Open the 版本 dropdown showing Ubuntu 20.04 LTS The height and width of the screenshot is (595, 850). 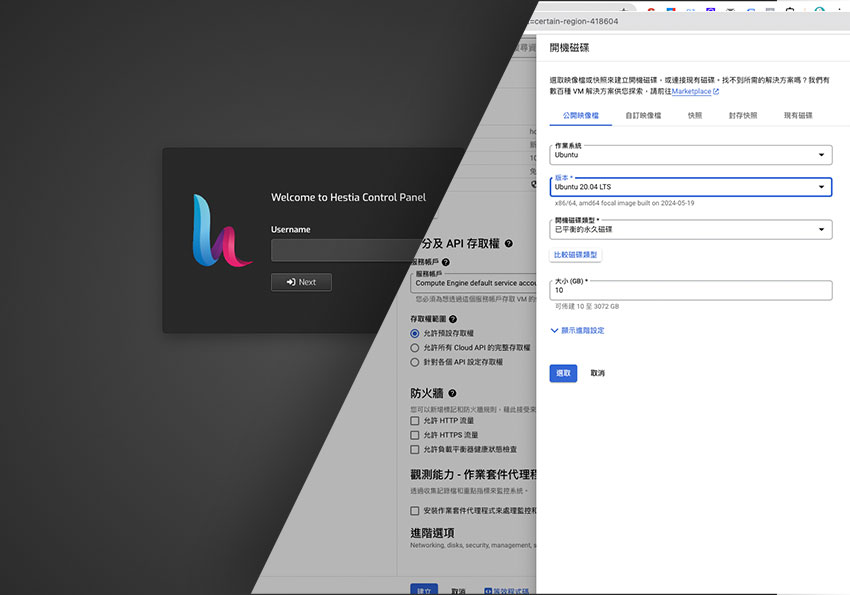[x=691, y=187]
